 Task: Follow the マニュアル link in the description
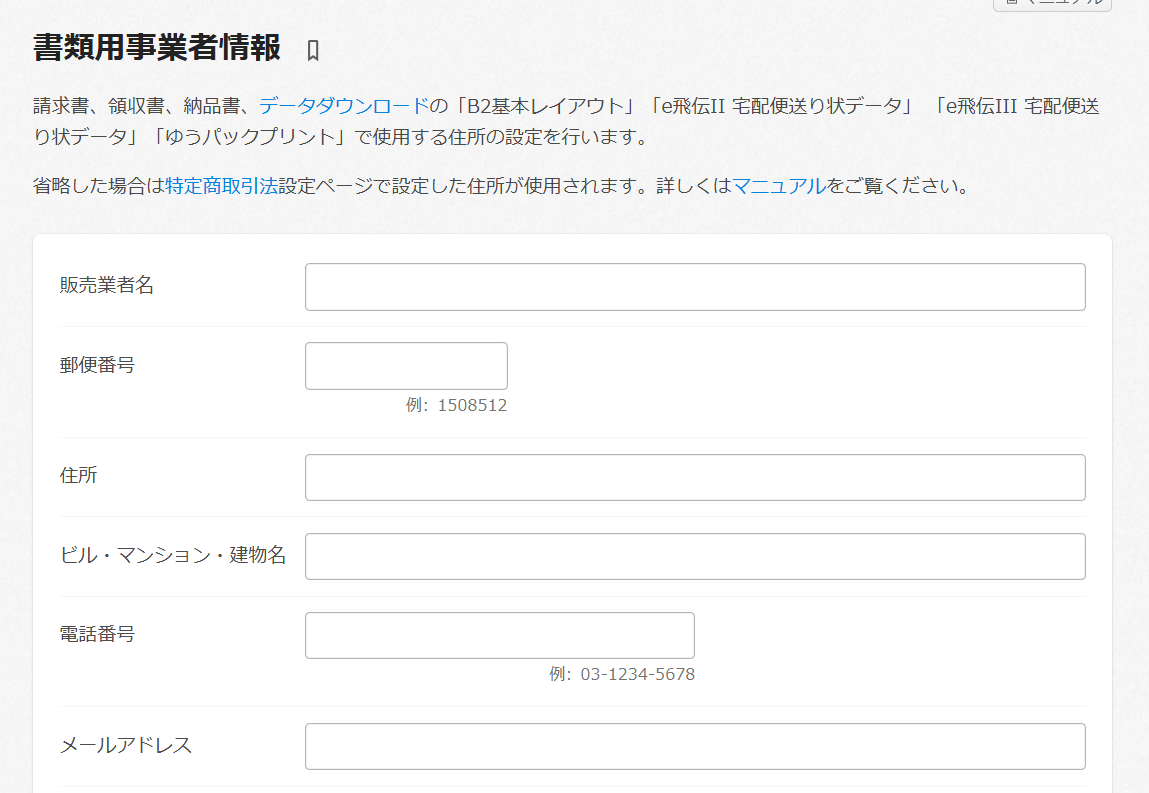tap(779, 186)
